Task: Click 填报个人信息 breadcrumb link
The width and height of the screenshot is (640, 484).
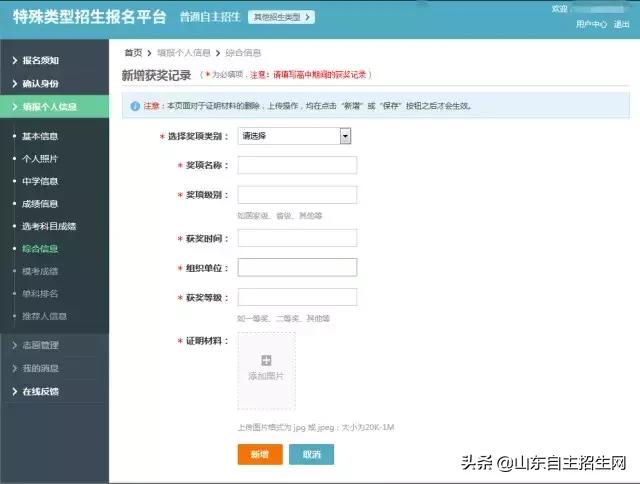Action: point(184,53)
